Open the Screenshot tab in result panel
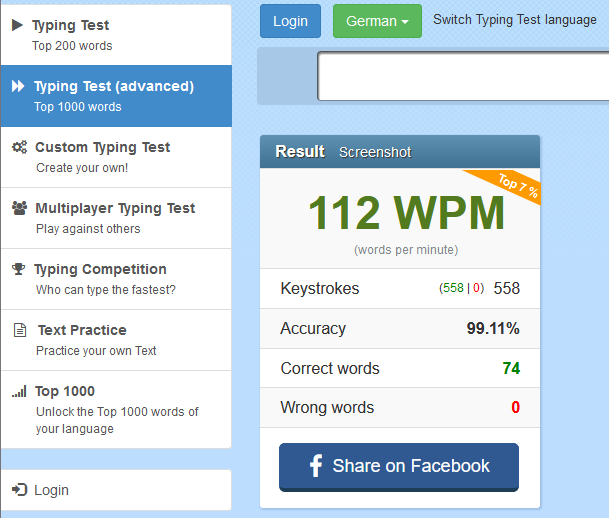The height and width of the screenshot is (518, 609). [x=375, y=152]
